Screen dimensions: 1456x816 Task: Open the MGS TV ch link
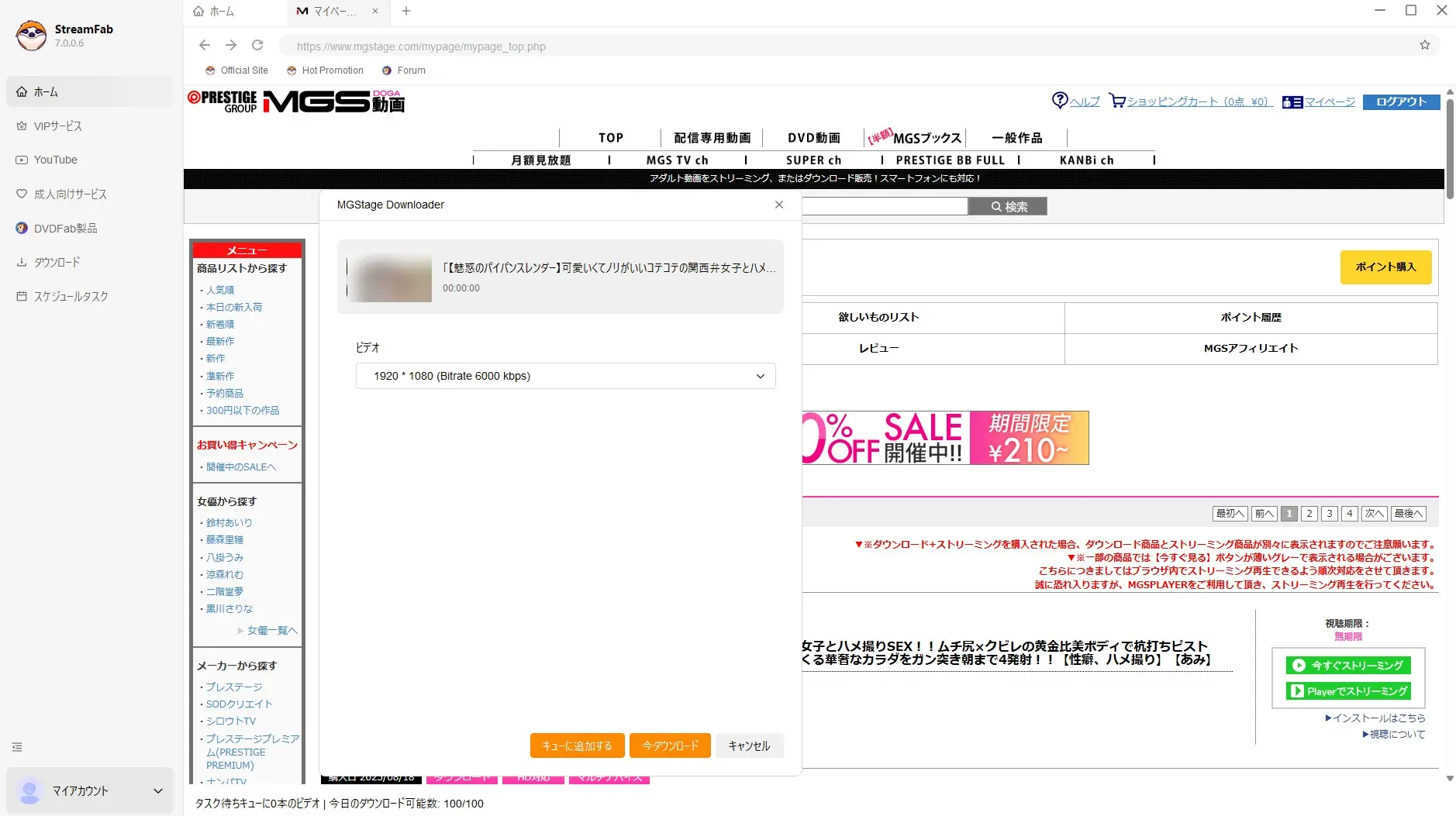click(x=678, y=160)
